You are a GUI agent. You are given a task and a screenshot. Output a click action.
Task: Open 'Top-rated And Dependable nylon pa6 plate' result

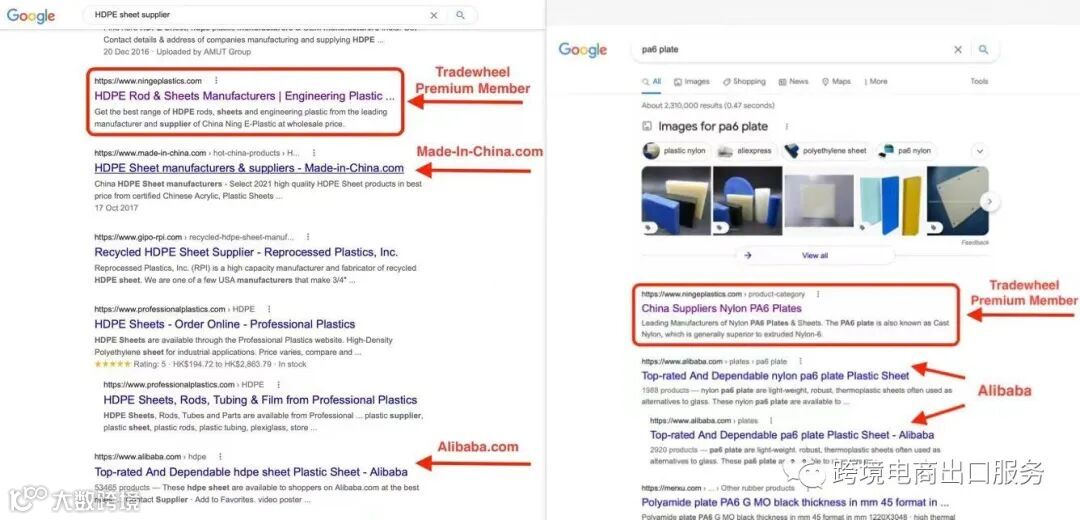click(775, 375)
